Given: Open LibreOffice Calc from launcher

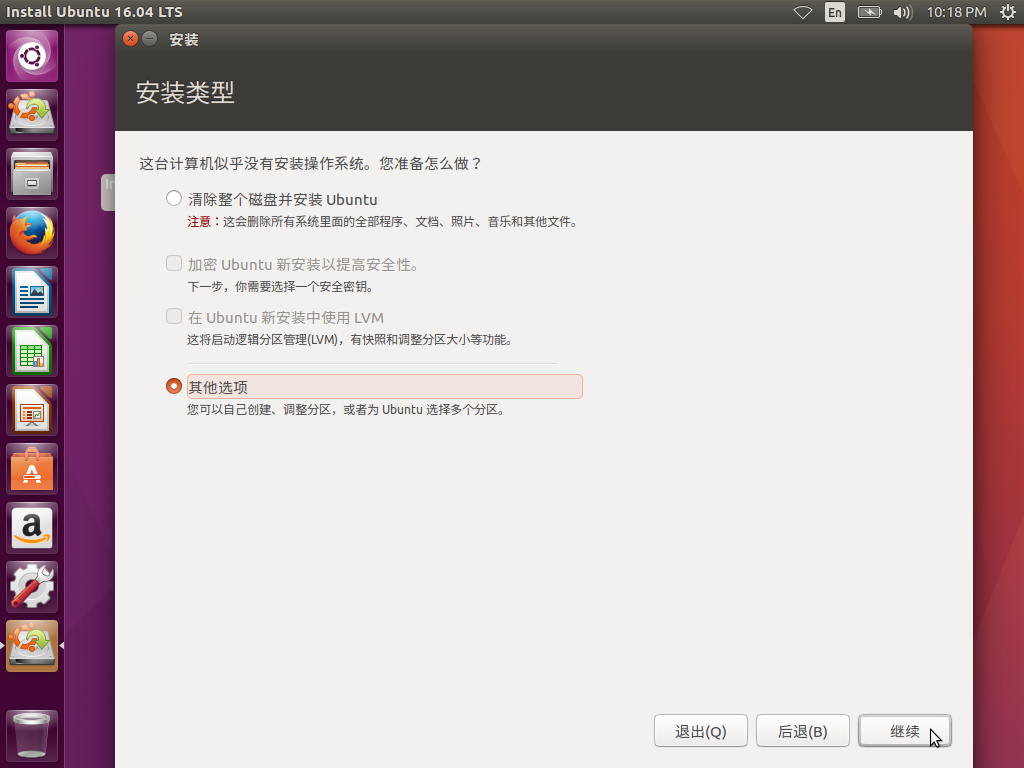Looking at the screenshot, I should pyautogui.click(x=32, y=351).
